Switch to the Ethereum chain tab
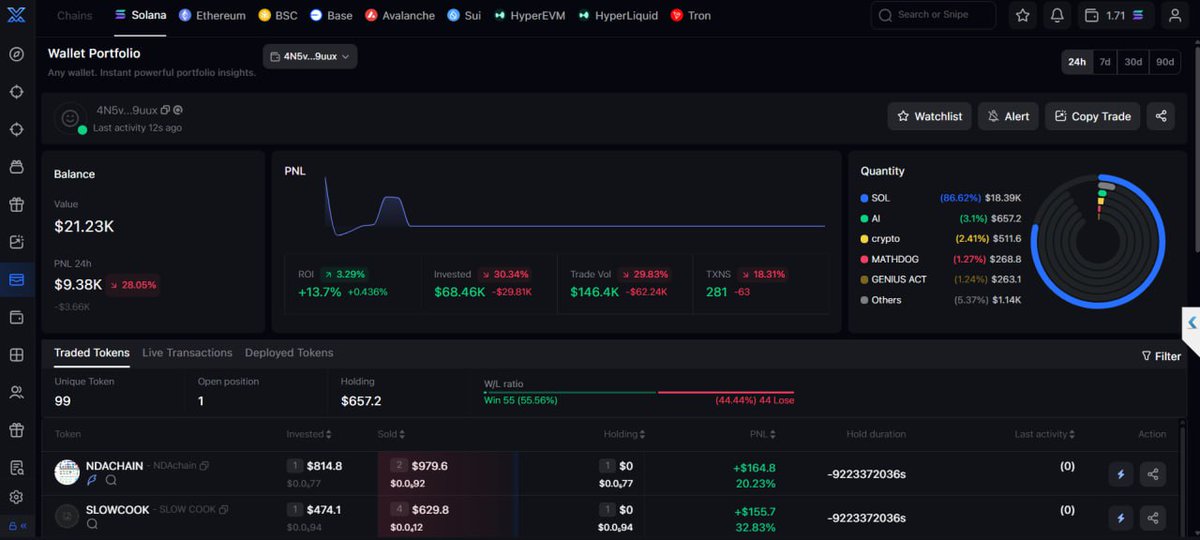Viewport: 1200px width, 540px height. pyautogui.click(x=212, y=15)
